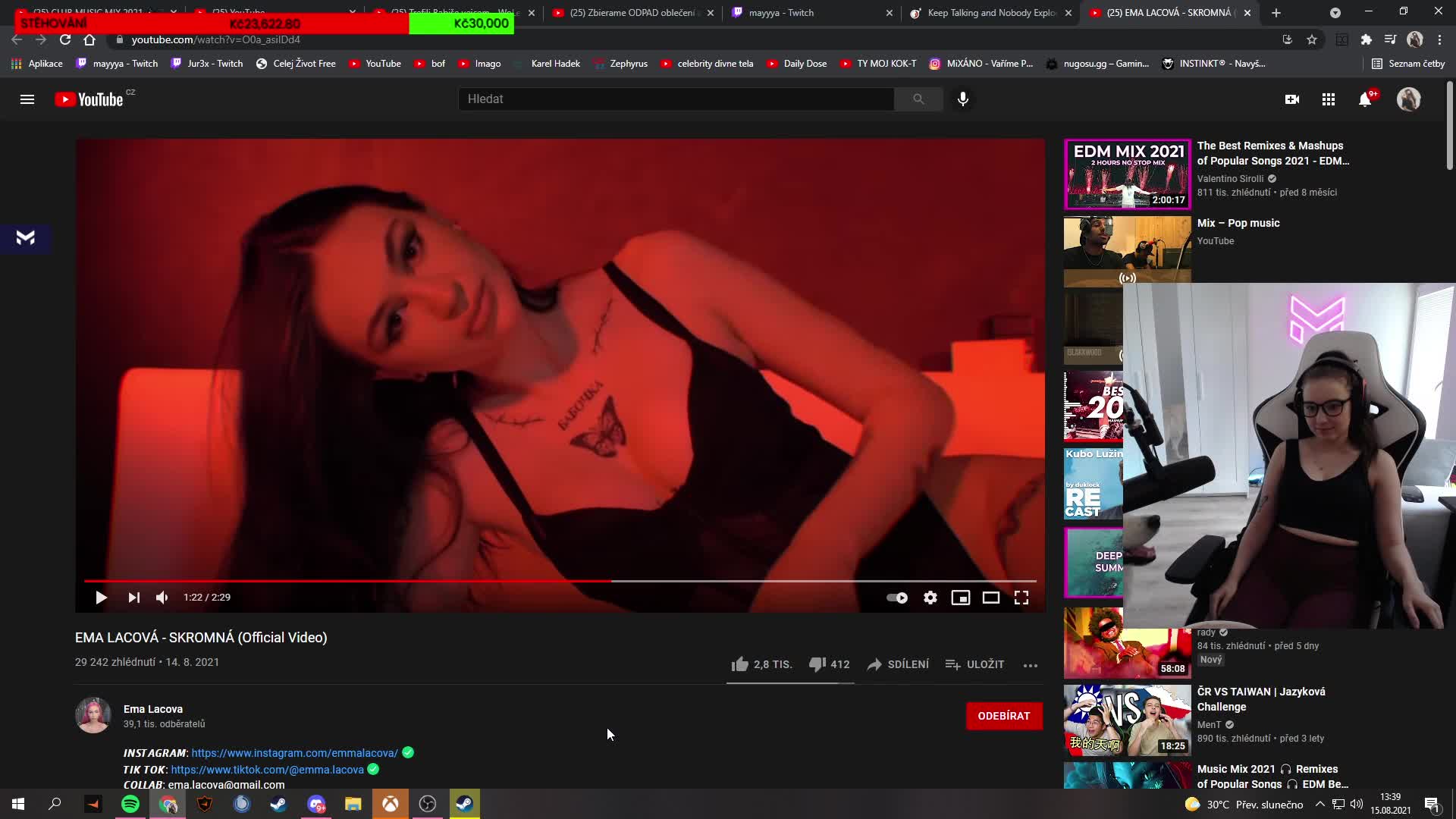Close the EMA LACOVÁ - SKROMNÁ tab
Image resolution: width=1456 pixels, height=819 pixels.
coord(1247,13)
